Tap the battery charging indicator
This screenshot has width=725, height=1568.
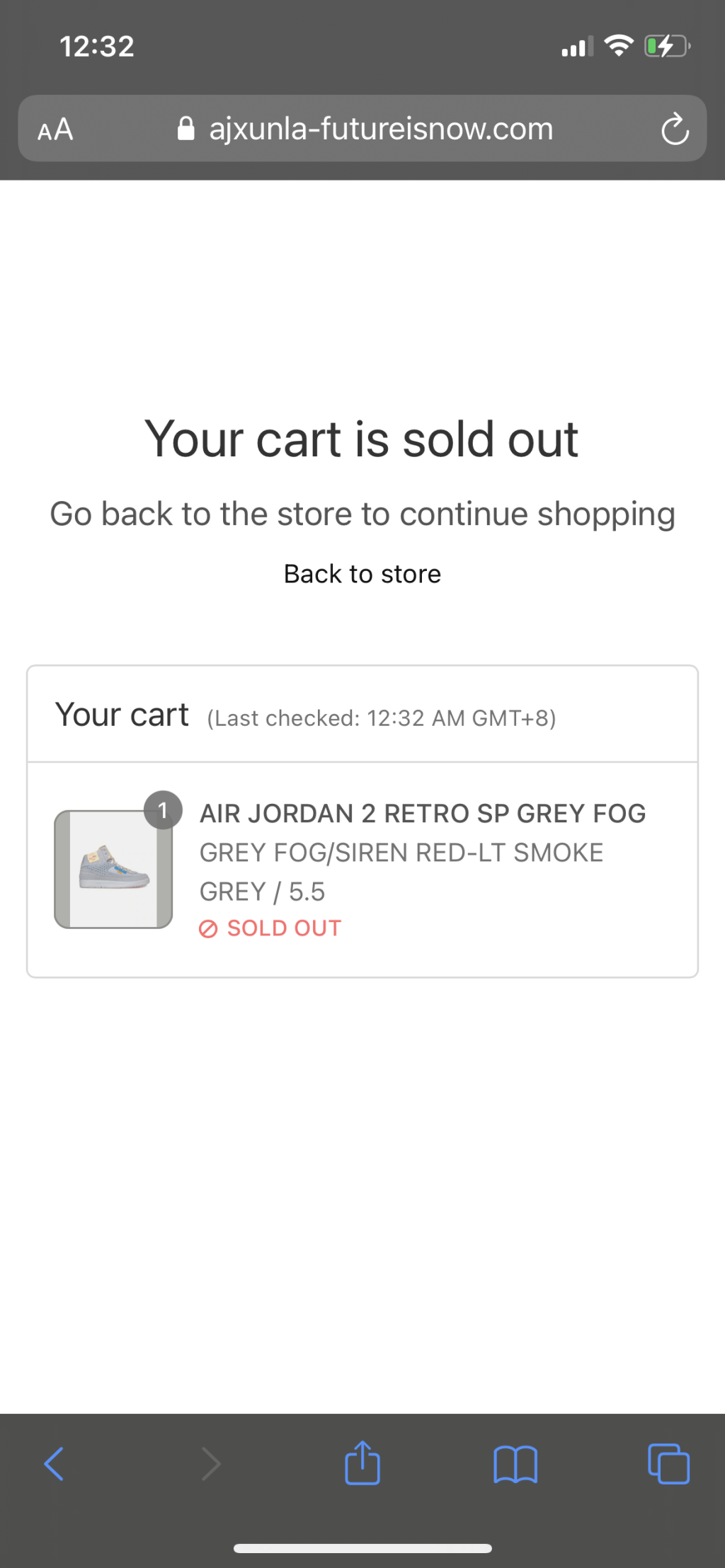(x=666, y=47)
